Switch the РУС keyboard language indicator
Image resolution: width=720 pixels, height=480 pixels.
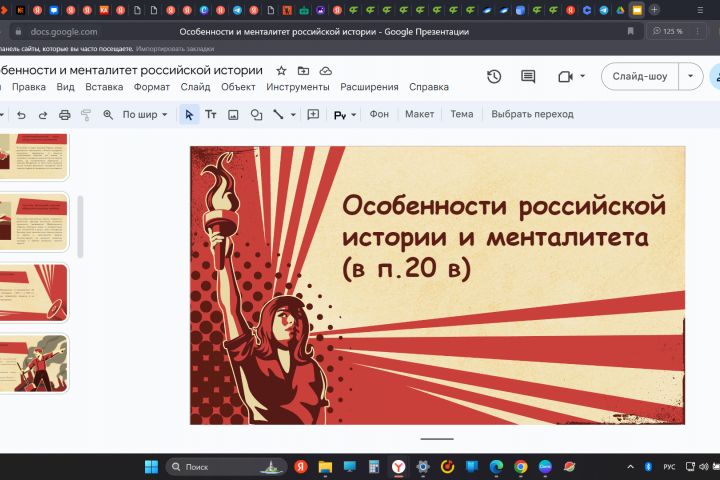click(x=669, y=467)
